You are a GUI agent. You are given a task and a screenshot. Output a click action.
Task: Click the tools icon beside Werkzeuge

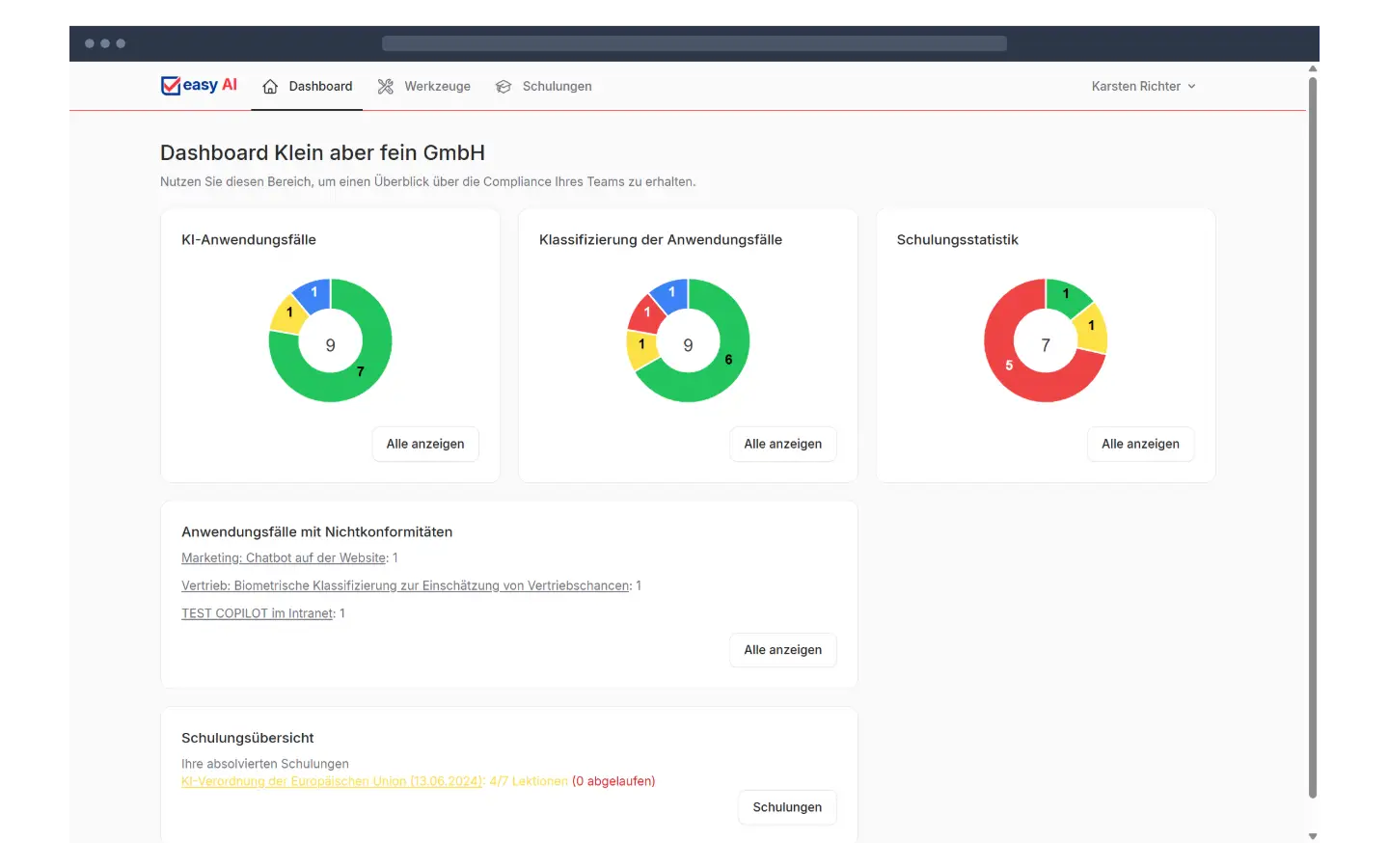385,86
